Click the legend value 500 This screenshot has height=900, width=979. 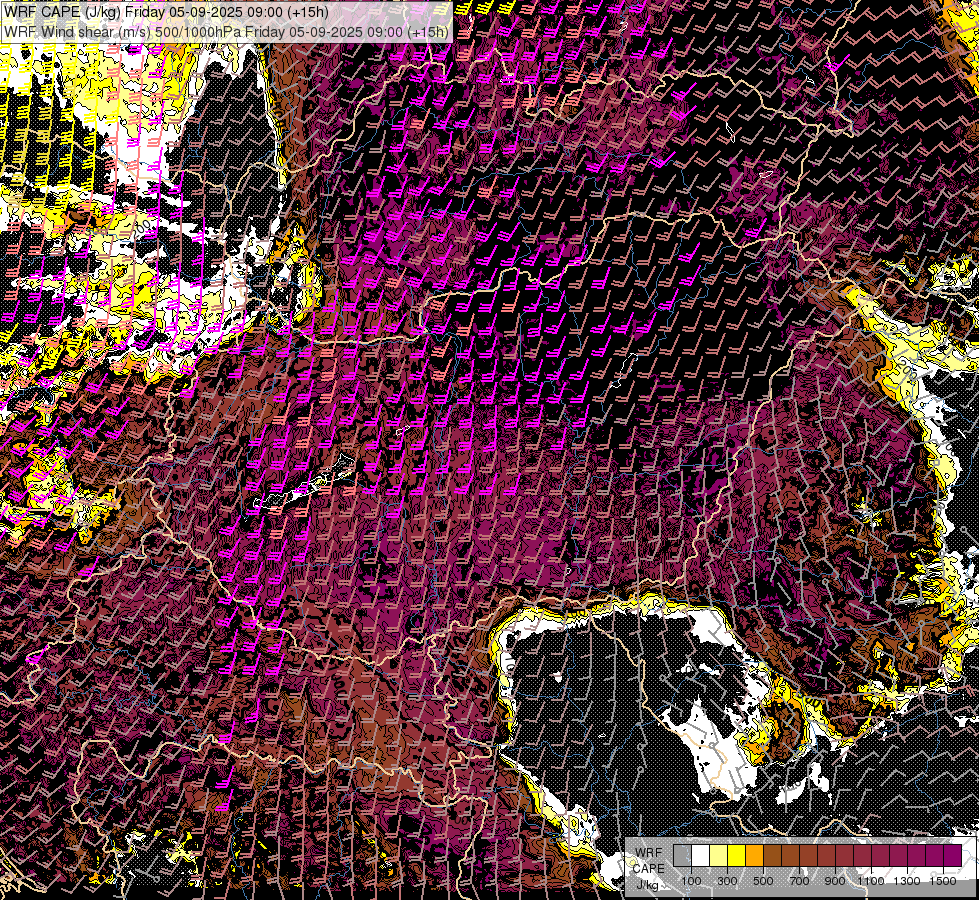pyautogui.click(x=763, y=881)
